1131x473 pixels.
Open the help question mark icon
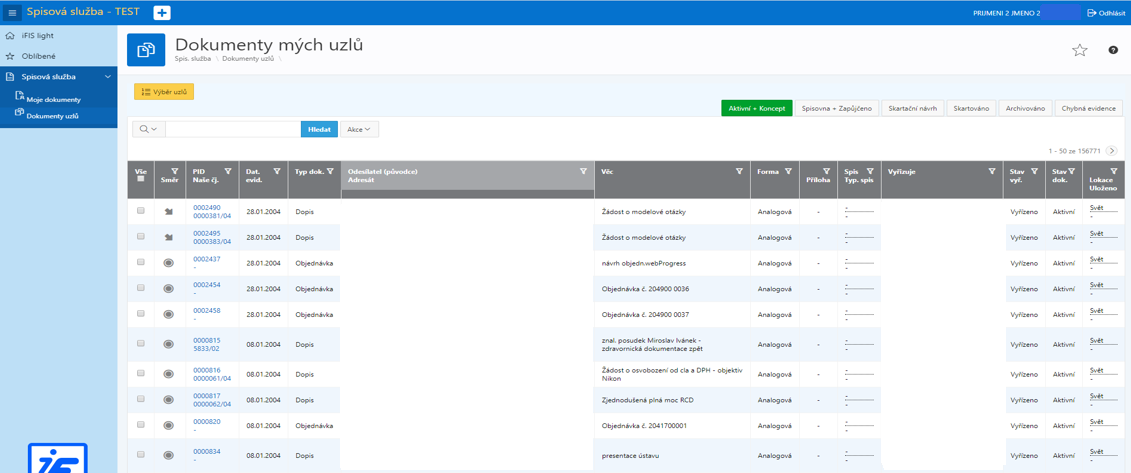point(1113,50)
